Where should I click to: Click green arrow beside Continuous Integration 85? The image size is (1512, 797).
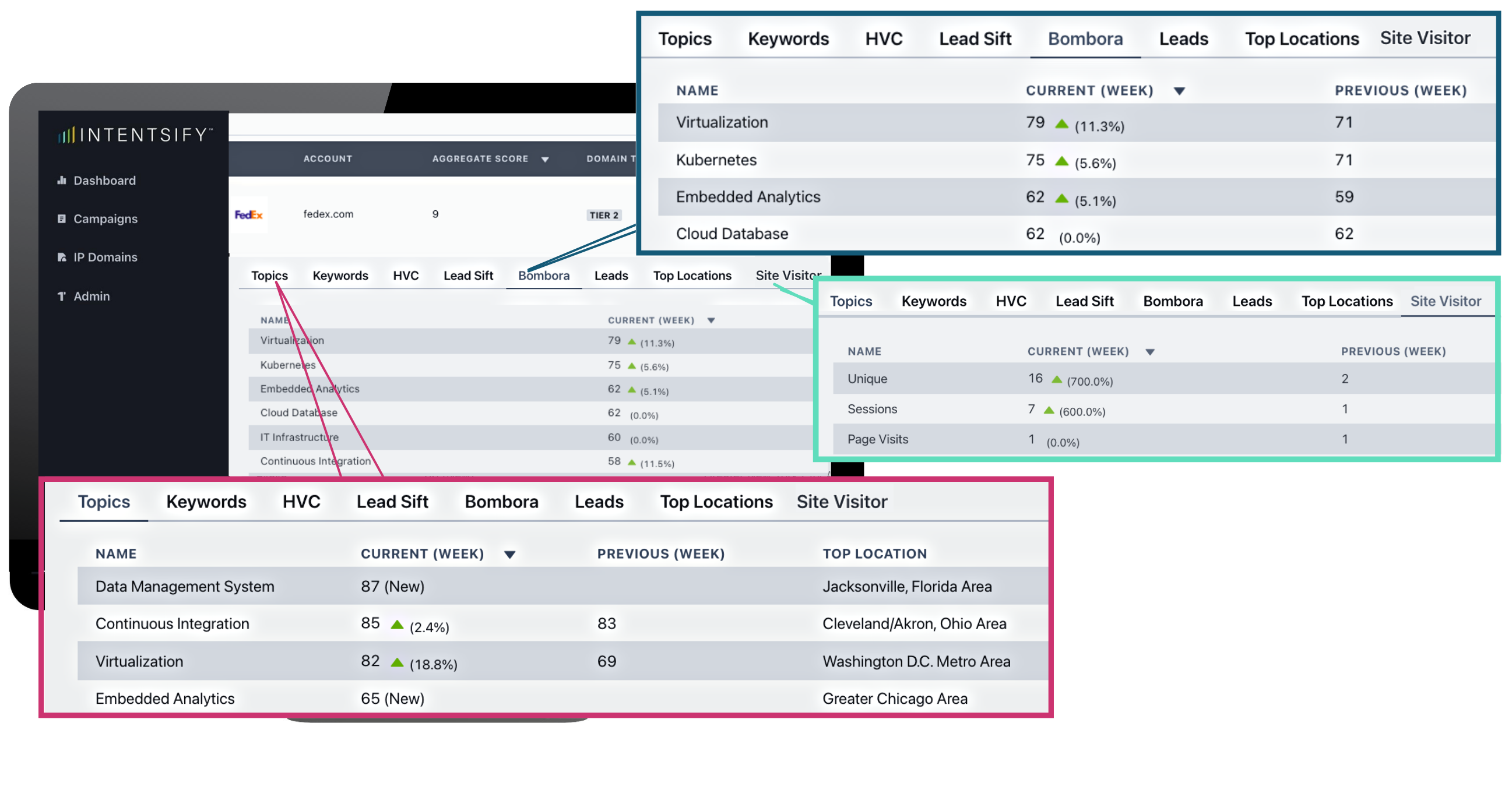click(x=397, y=625)
